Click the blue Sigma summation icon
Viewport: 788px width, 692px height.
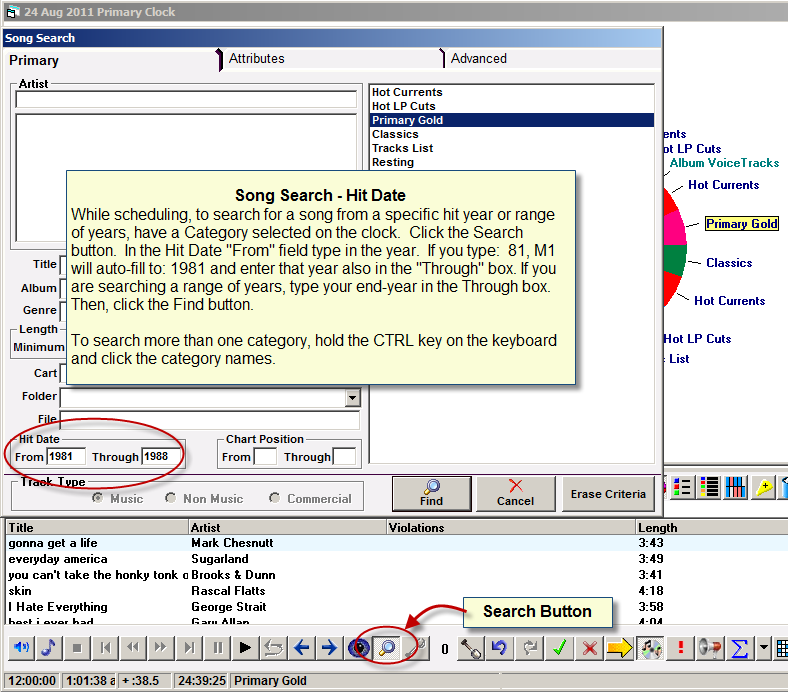[740, 648]
